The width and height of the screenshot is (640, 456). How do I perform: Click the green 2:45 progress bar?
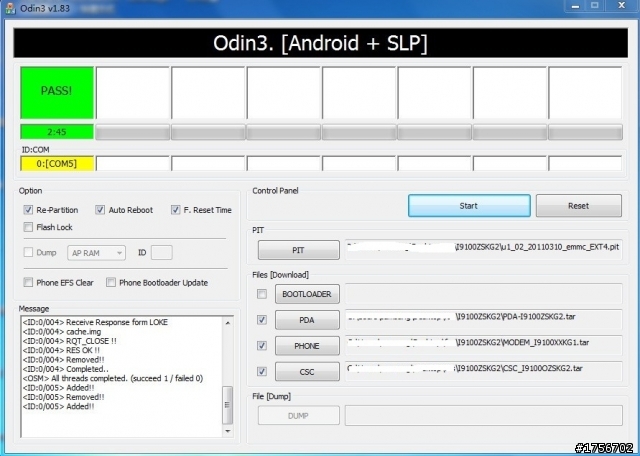click(x=57, y=132)
